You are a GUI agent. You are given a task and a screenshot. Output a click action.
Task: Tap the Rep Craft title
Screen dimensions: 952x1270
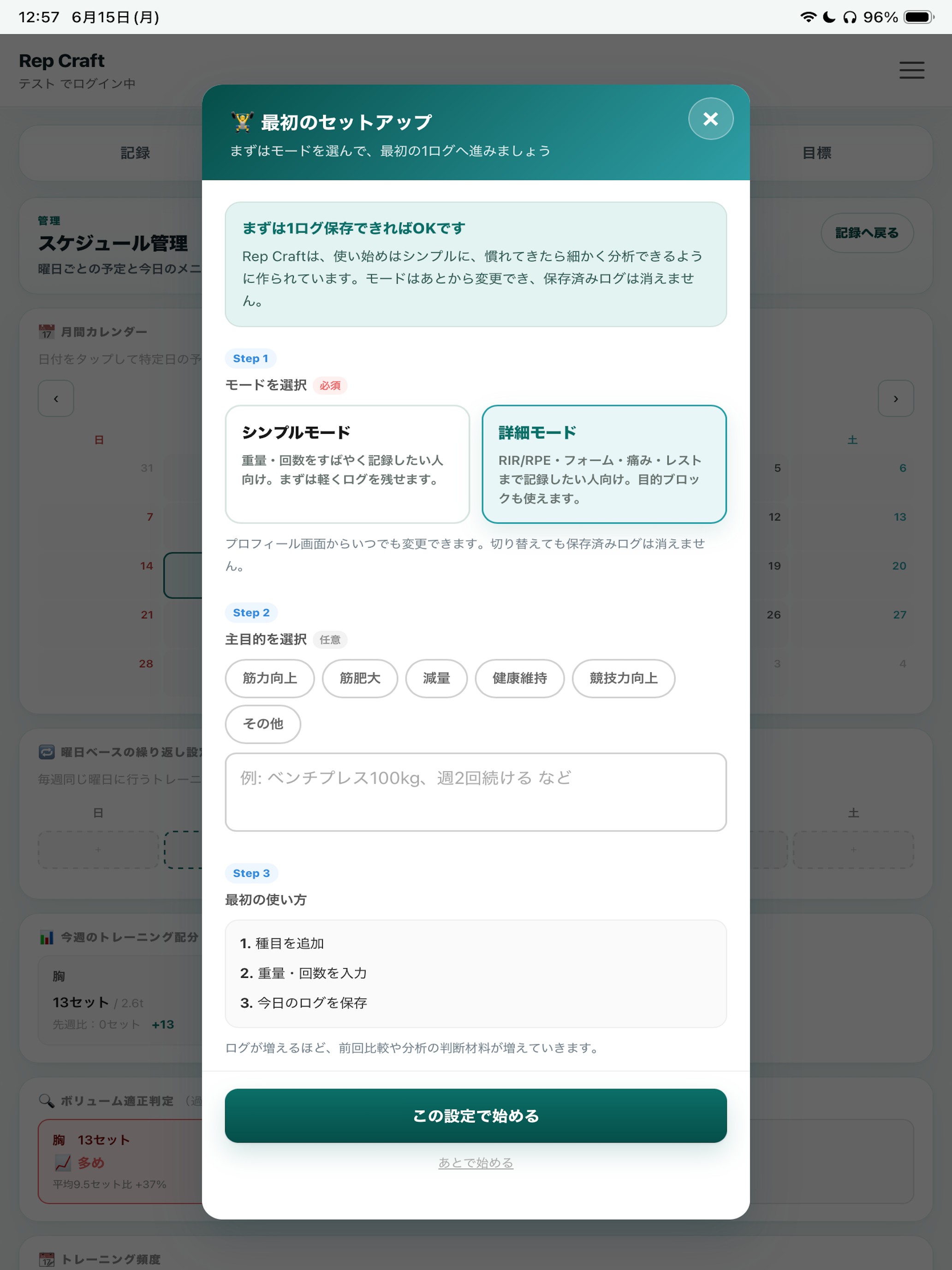point(62,61)
